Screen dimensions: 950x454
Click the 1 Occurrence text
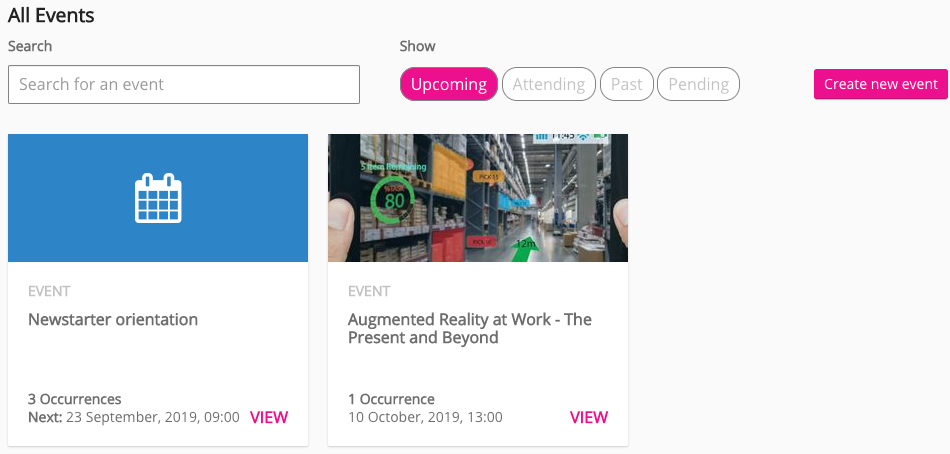(x=391, y=399)
